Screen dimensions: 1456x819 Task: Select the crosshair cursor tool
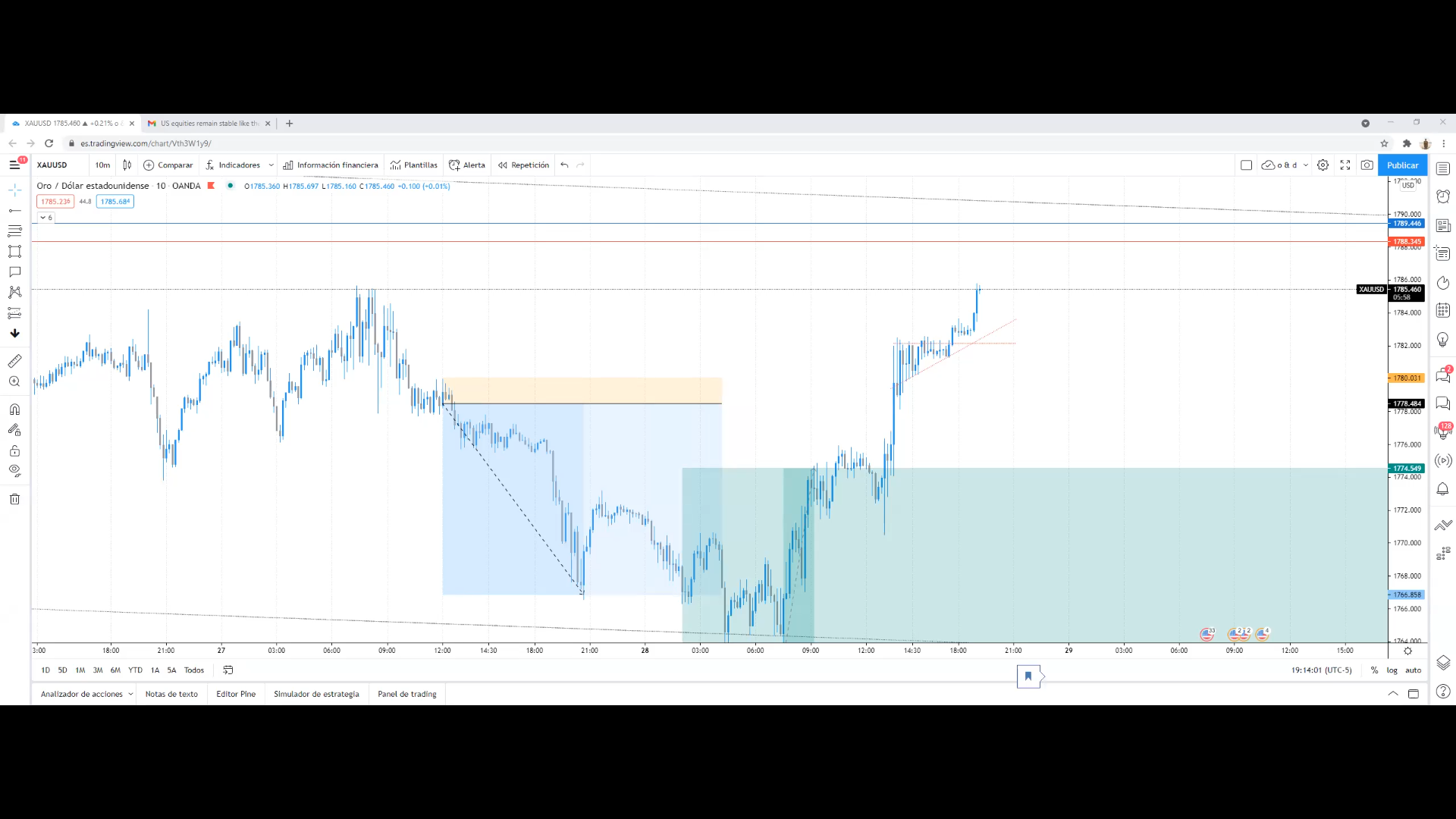tap(14, 190)
